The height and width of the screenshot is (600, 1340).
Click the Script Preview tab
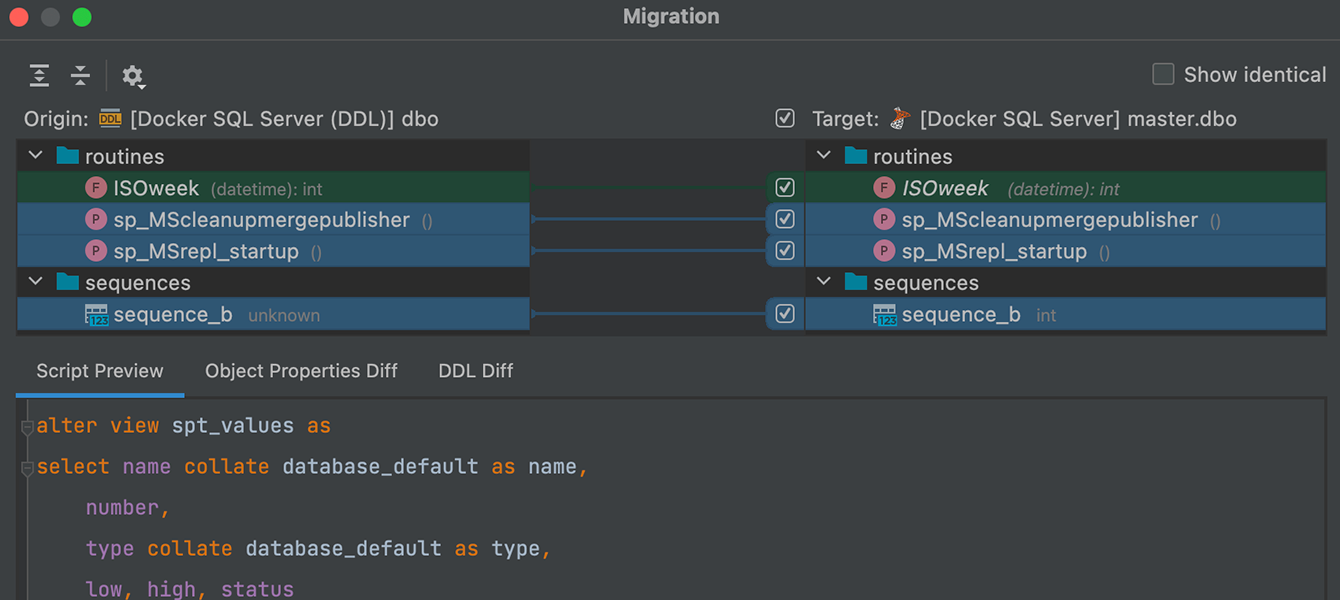point(100,371)
